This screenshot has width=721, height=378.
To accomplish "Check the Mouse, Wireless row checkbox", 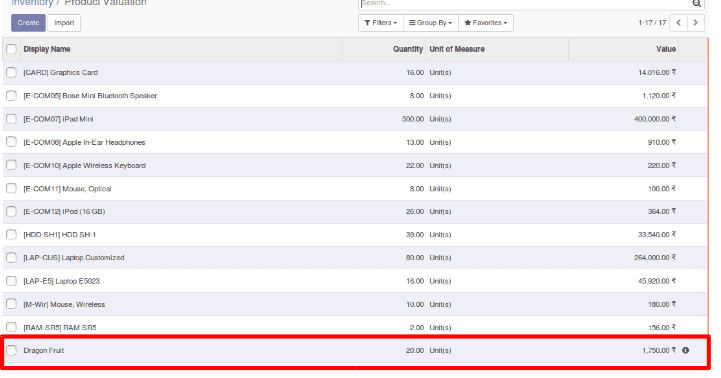I will tap(11, 304).
